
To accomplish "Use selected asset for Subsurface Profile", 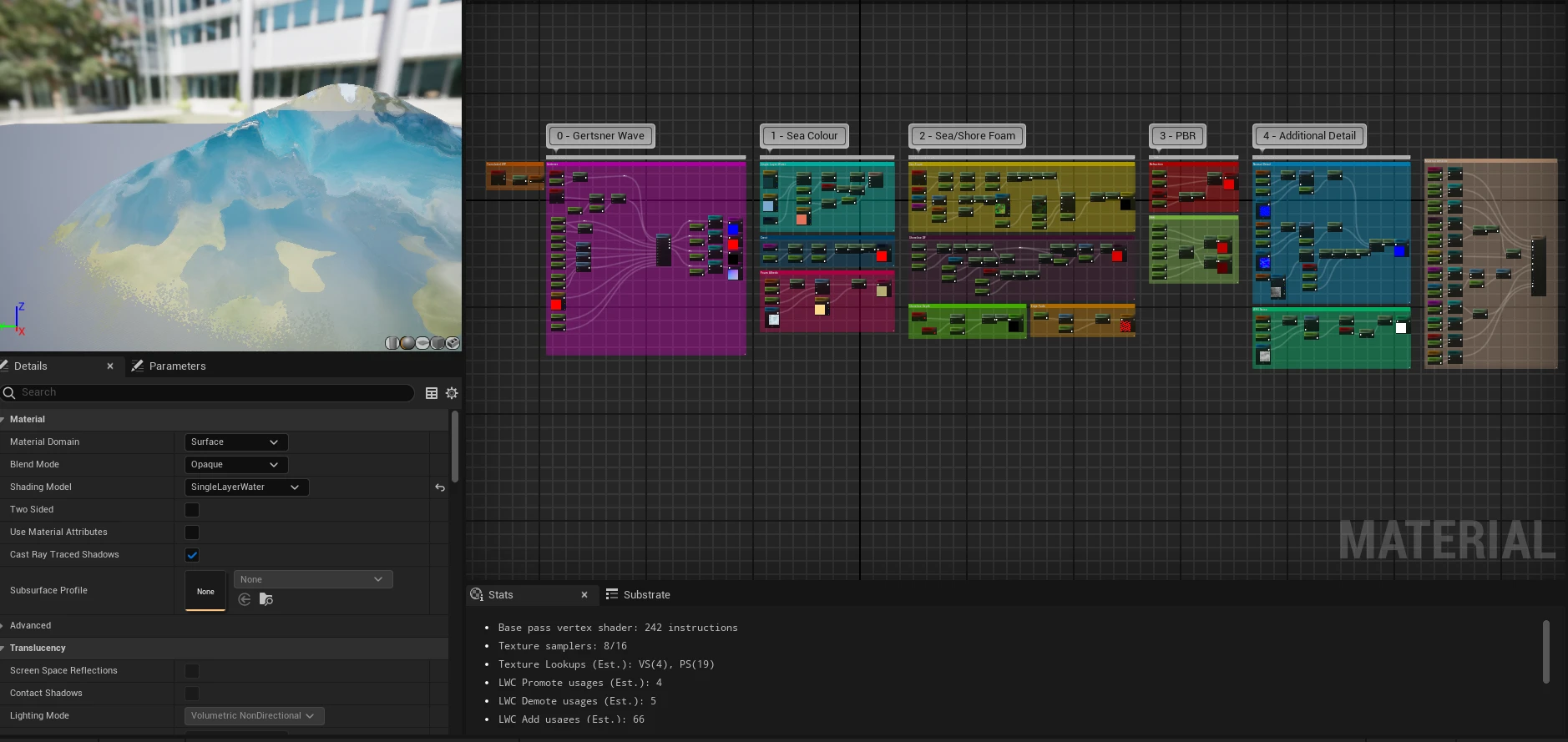I will pos(245,599).
